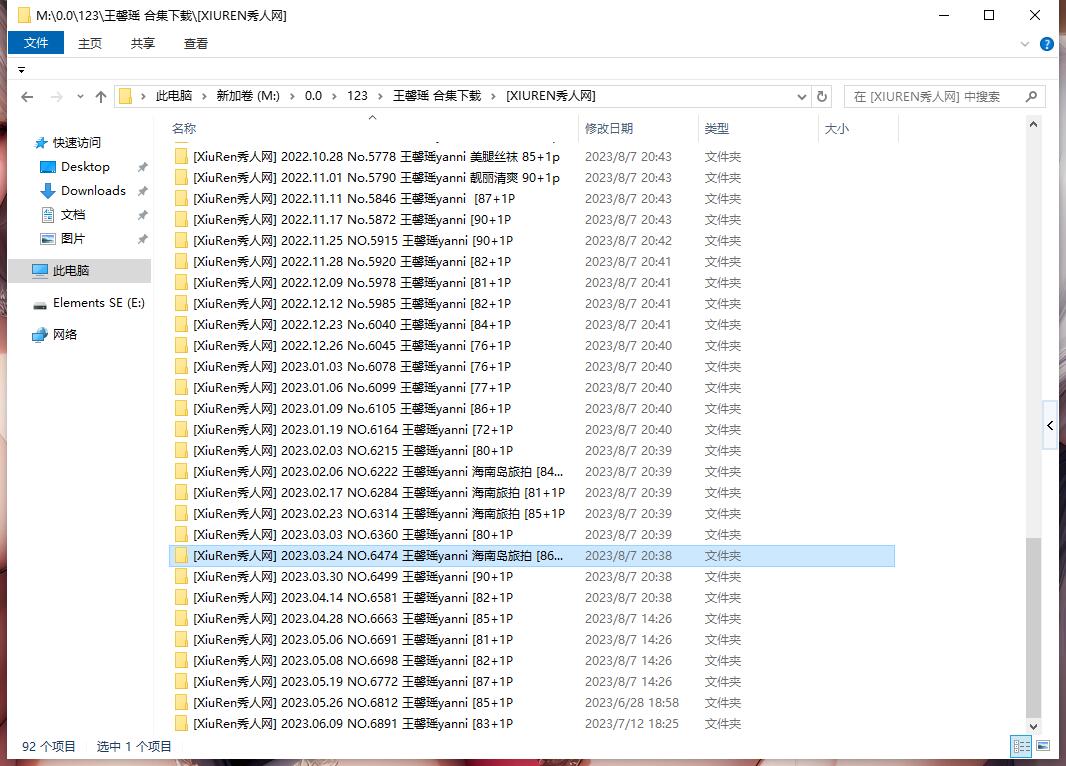1066x766 pixels.
Task: Go back with the left arrow
Action: click(27, 97)
